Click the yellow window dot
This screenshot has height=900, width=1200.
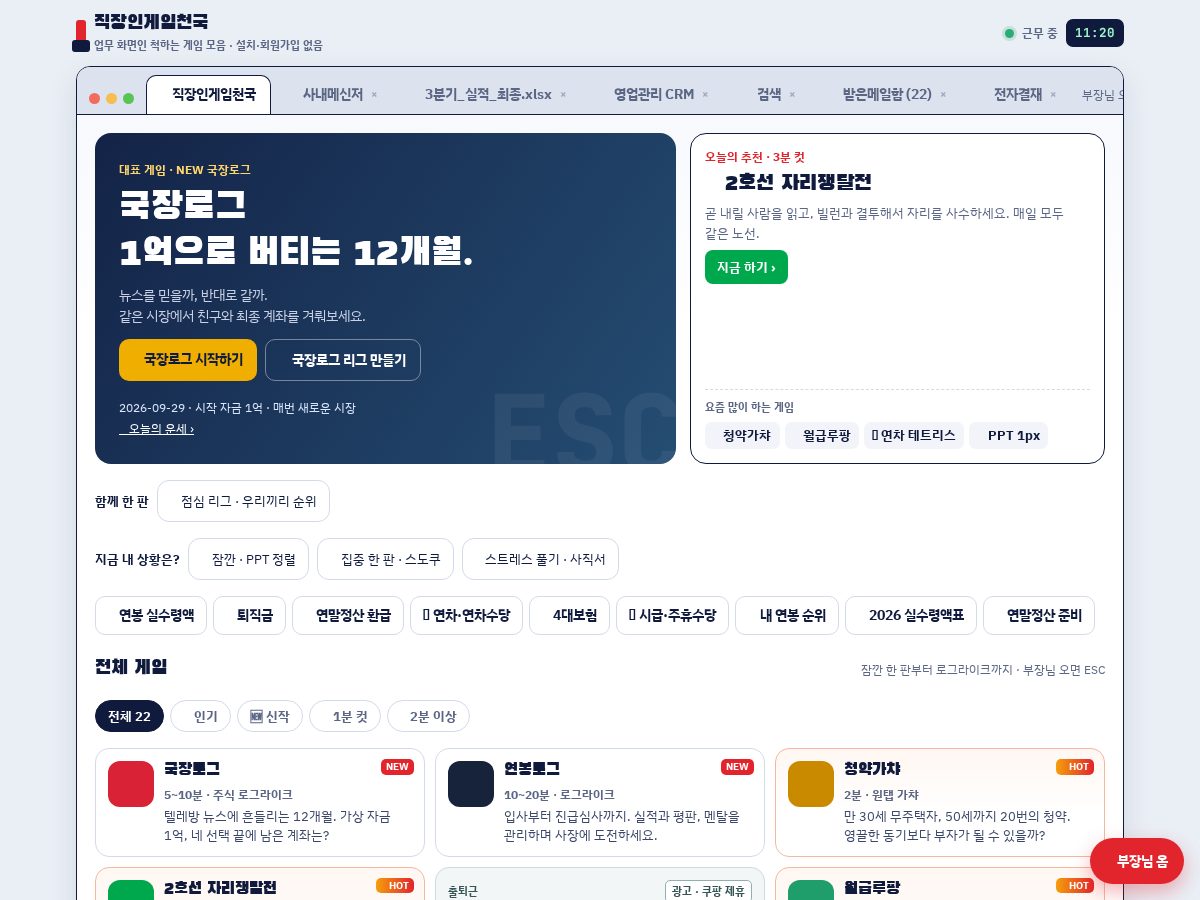(x=111, y=98)
